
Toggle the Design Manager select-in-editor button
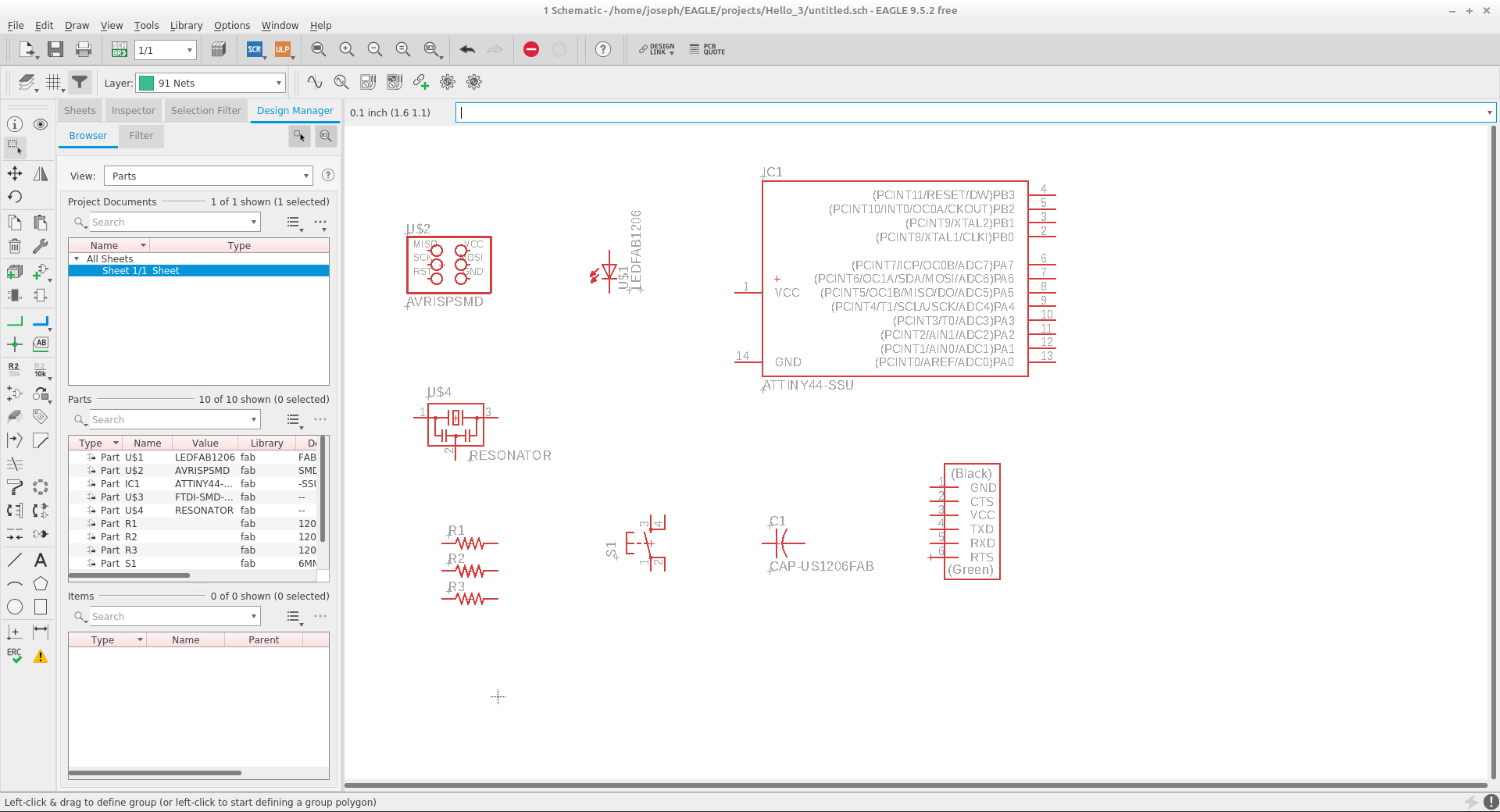click(299, 136)
